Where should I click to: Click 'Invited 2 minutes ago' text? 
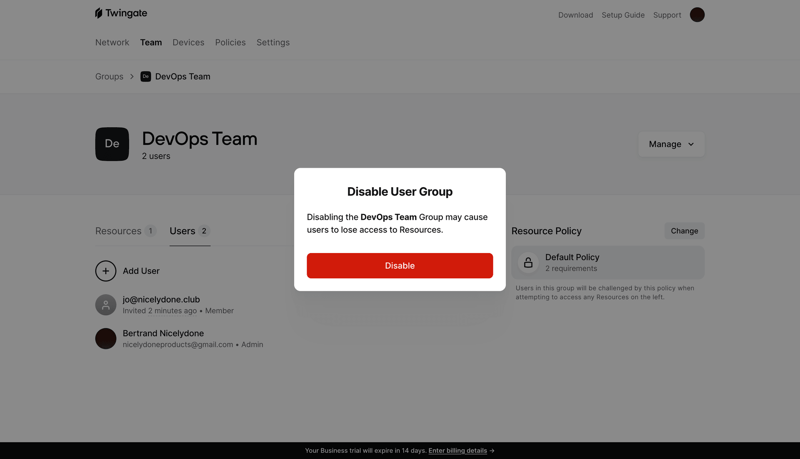(x=160, y=311)
